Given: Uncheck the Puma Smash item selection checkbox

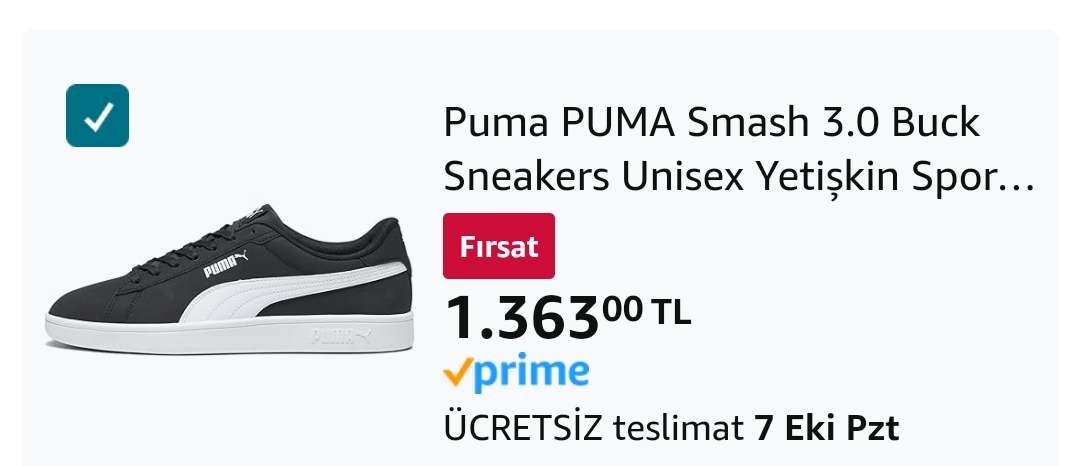Looking at the screenshot, I should tap(97, 115).
